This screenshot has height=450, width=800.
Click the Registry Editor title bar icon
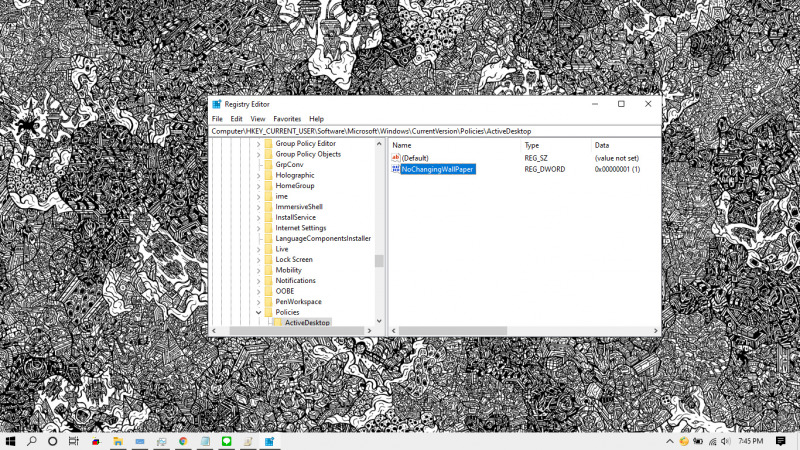[x=217, y=104]
